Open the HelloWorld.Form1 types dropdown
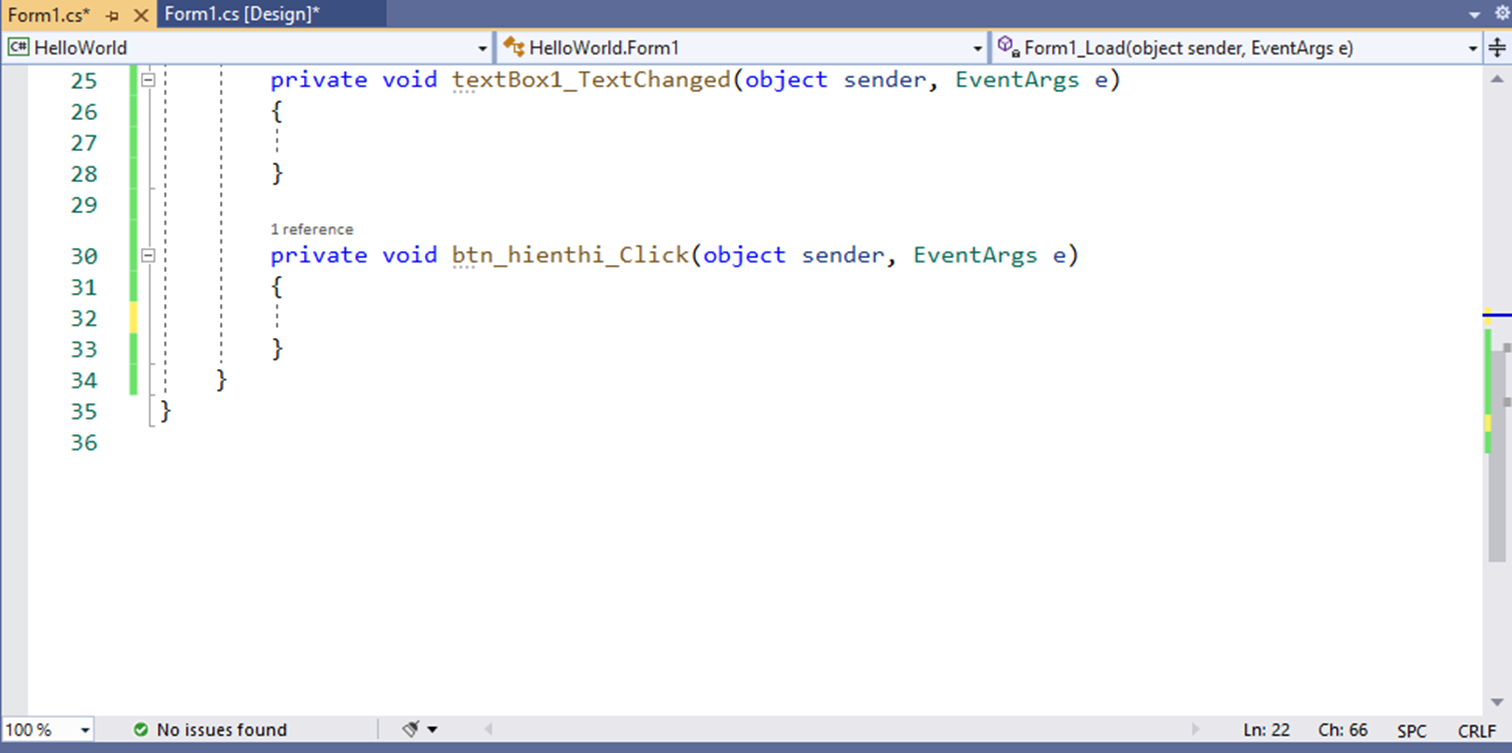Screen dimensions: 1512x753 tap(978, 47)
